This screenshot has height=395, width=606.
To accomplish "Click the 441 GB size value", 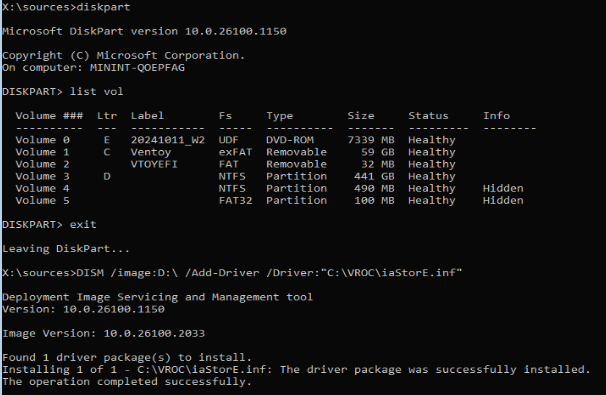I will tap(374, 176).
